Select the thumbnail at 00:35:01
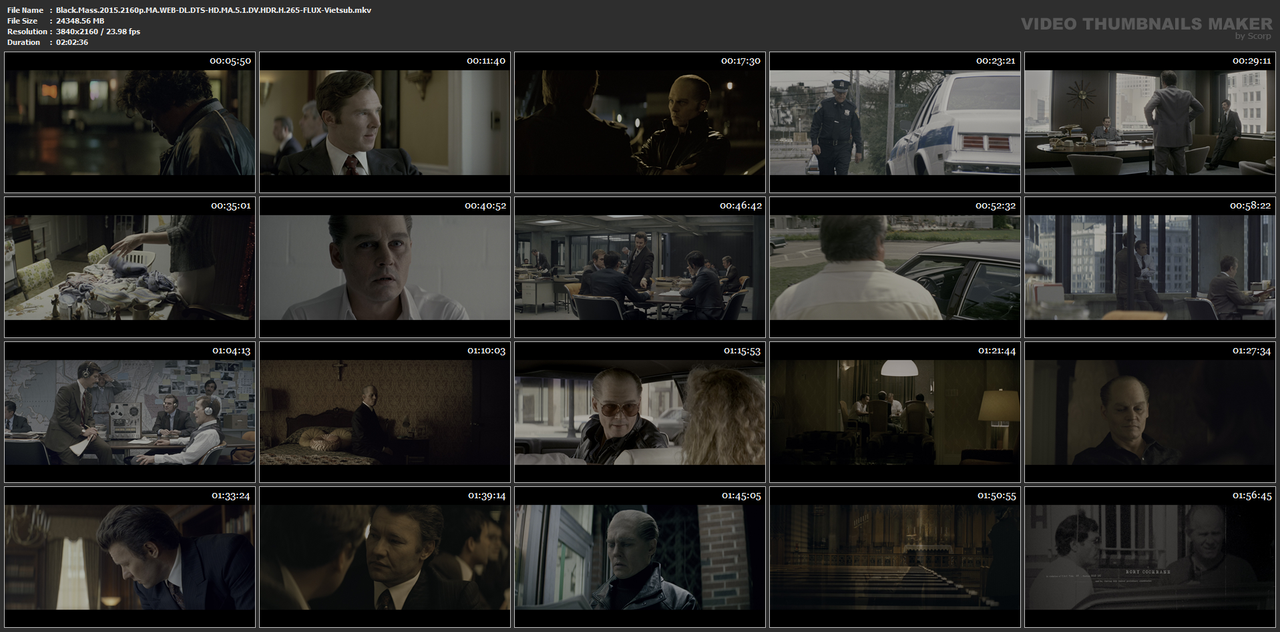 (x=130, y=267)
